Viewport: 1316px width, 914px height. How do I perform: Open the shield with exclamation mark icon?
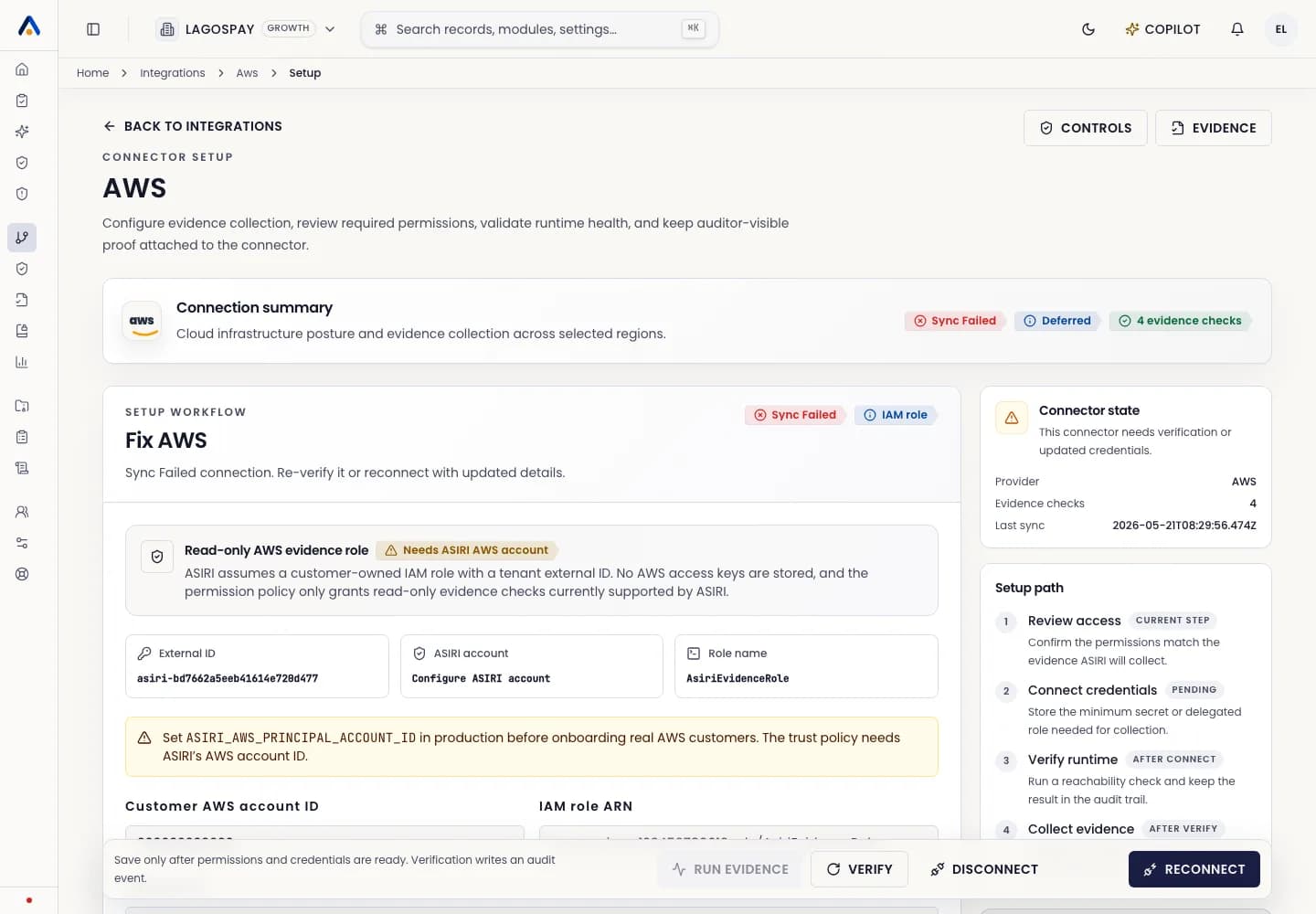(22, 194)
